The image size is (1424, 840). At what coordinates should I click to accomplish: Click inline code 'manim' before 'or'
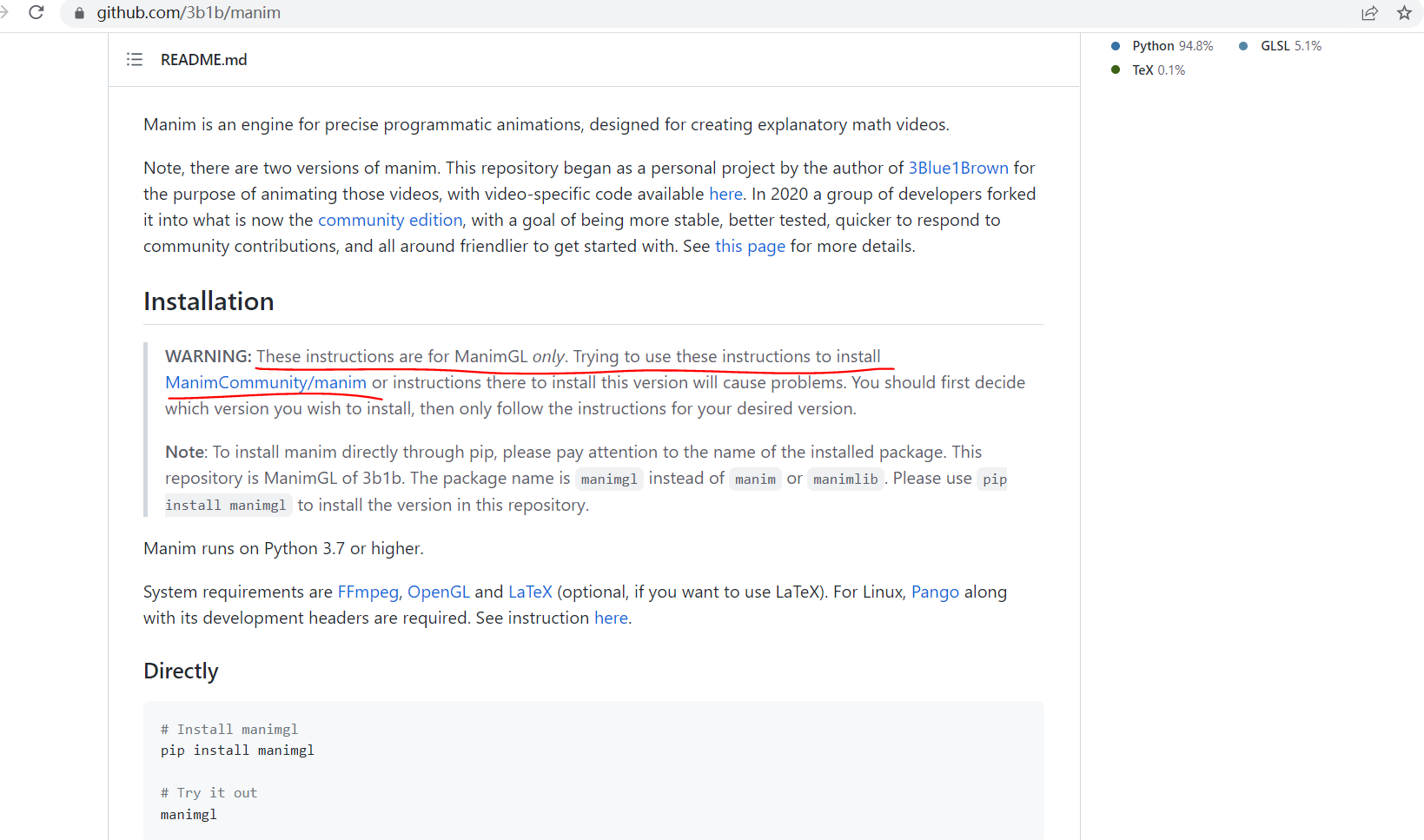(x=755, y=480)
